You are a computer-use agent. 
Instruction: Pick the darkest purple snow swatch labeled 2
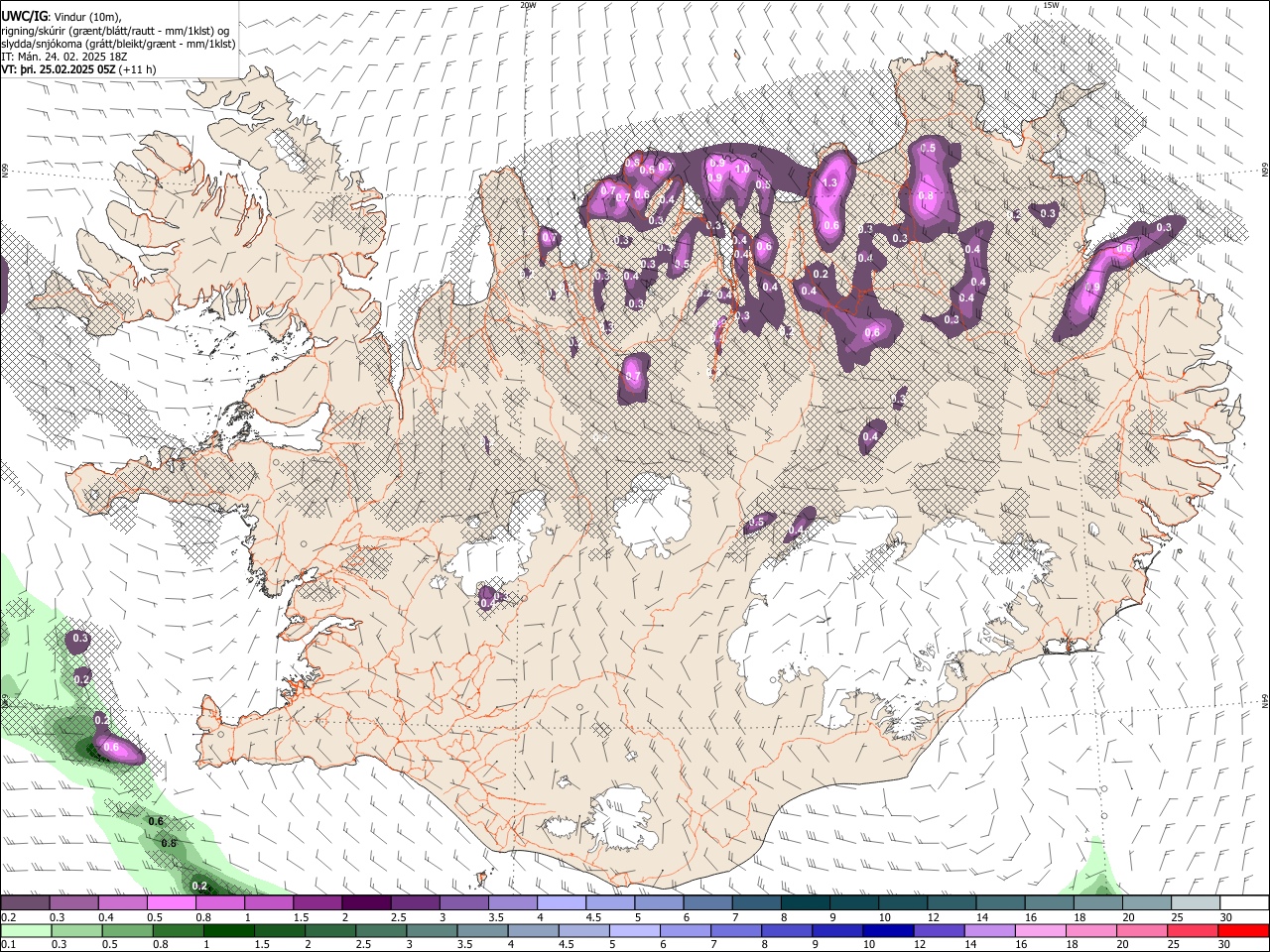pyautogui.click(x=365, y=902)
